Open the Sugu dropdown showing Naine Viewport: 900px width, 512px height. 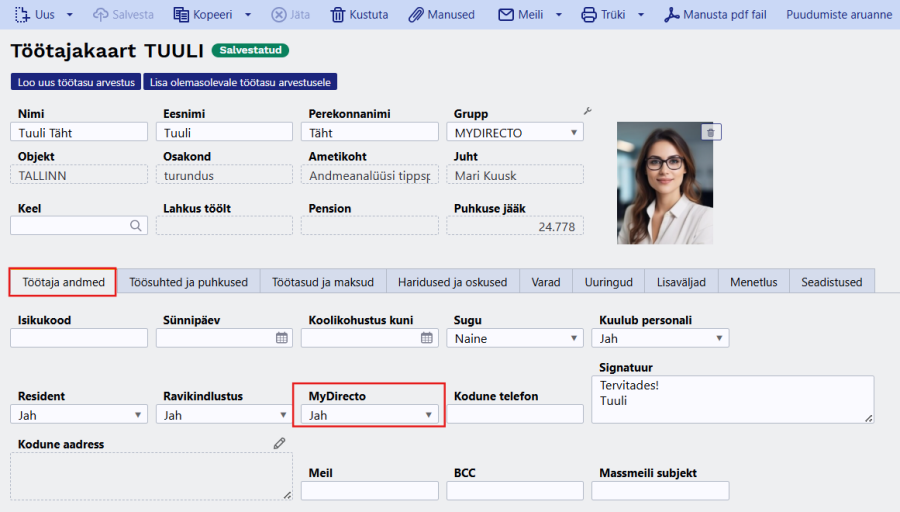[x=516, y=339]
